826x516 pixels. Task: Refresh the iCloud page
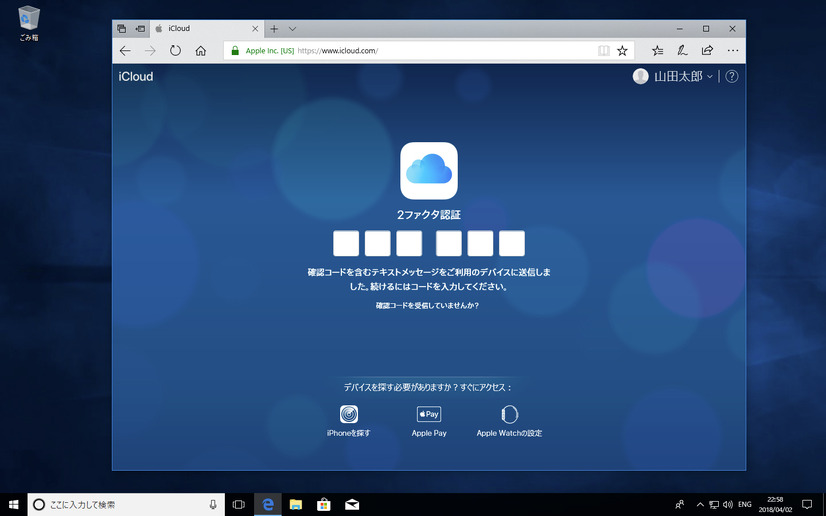coord(175,51)
